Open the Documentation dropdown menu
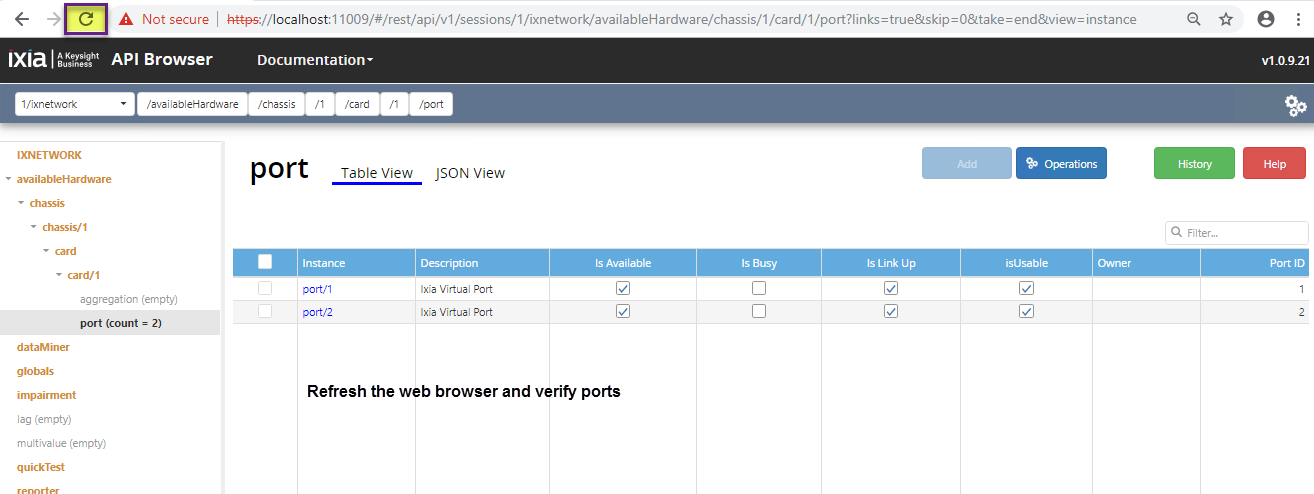Screen dimensions: 1314x494 (315, 60)
